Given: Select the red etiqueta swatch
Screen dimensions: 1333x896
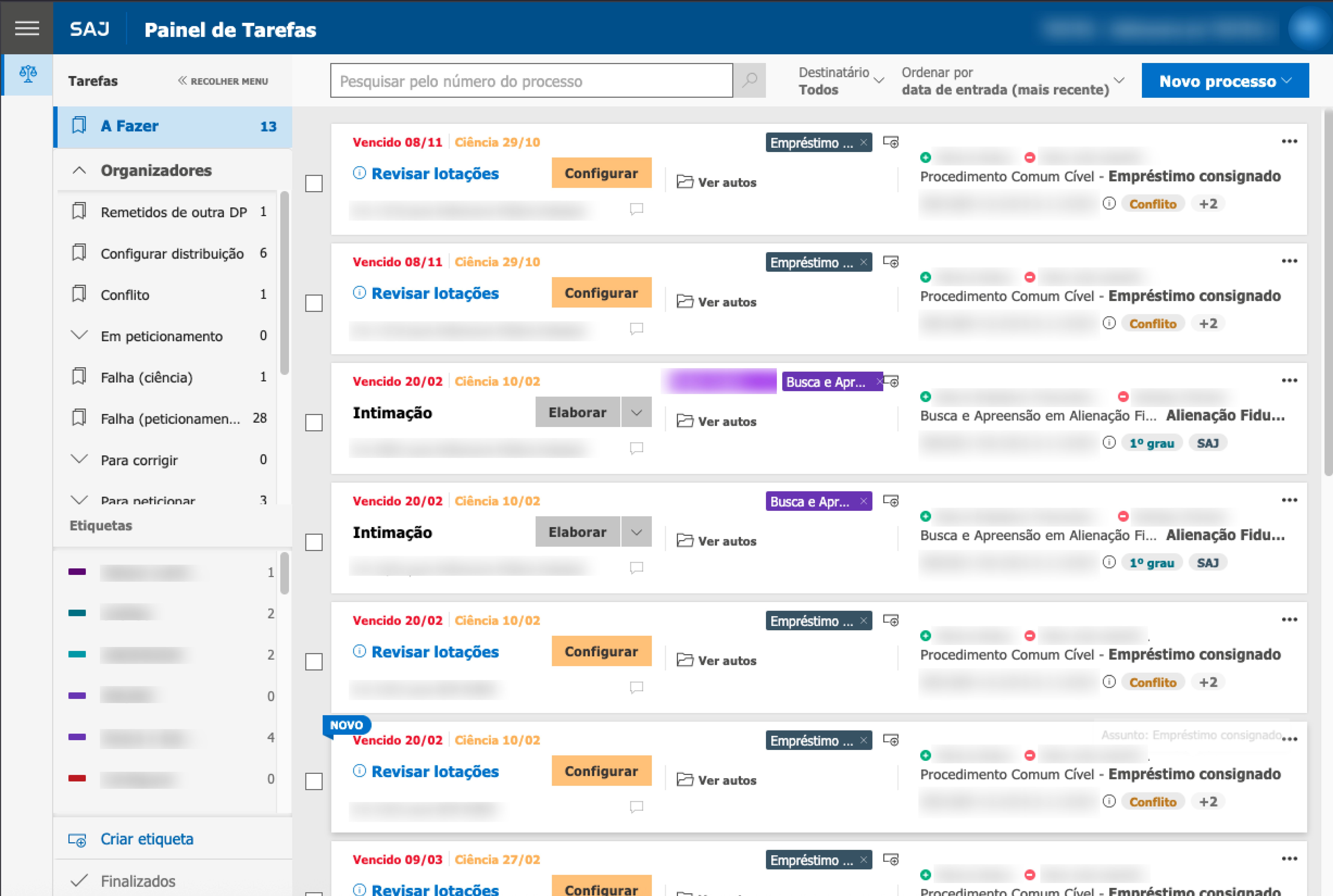Looking at the screenshot, I should 77,778.
